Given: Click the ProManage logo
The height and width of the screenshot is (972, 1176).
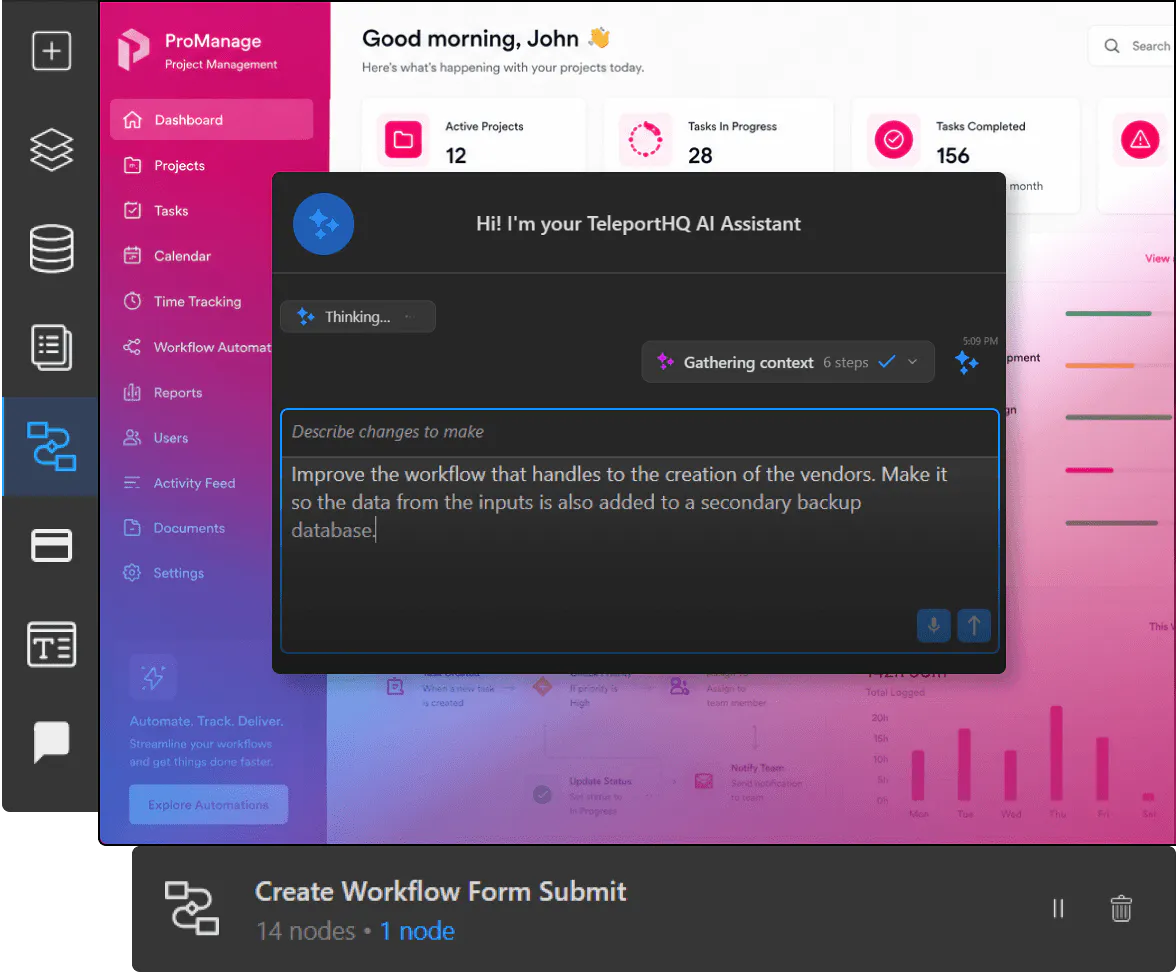Looking at the screenshot, I should tap(134, 50).
